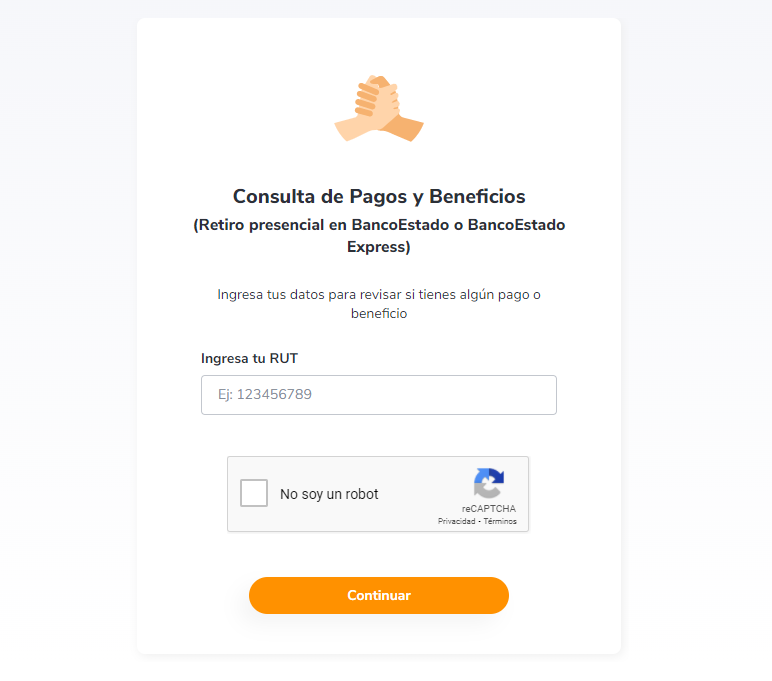Click the "Ingresa tu RUT" field label
772x681 pixels.
249,358
